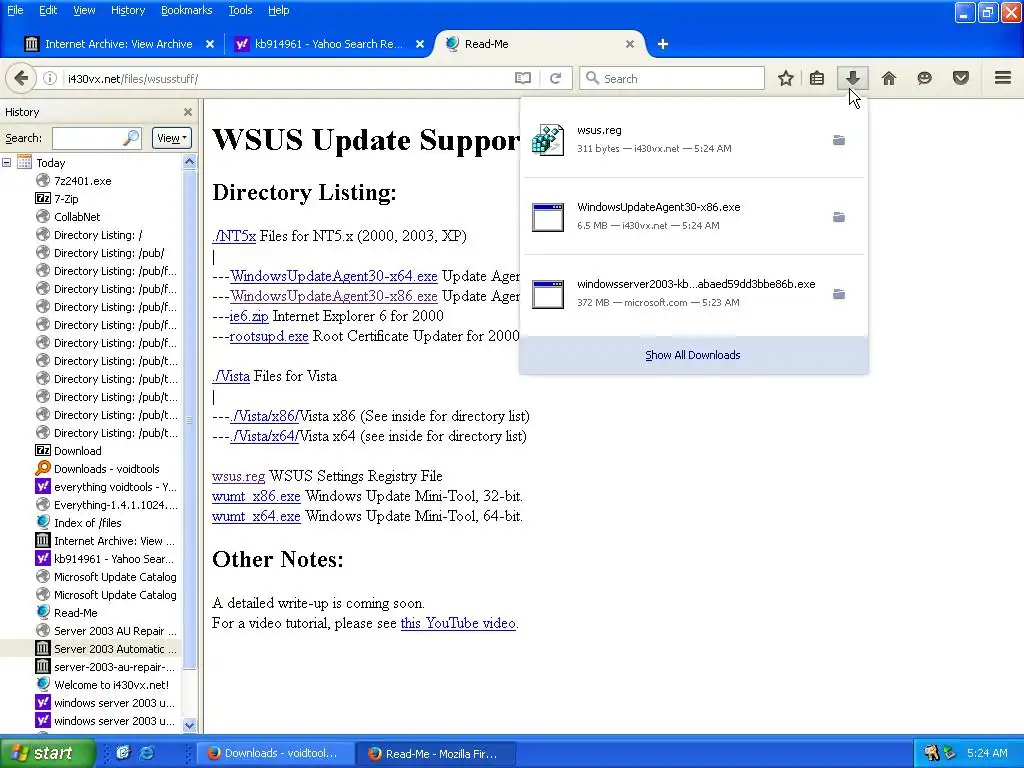
Task: Close the Read-Me tab
Action: point(630,44)
